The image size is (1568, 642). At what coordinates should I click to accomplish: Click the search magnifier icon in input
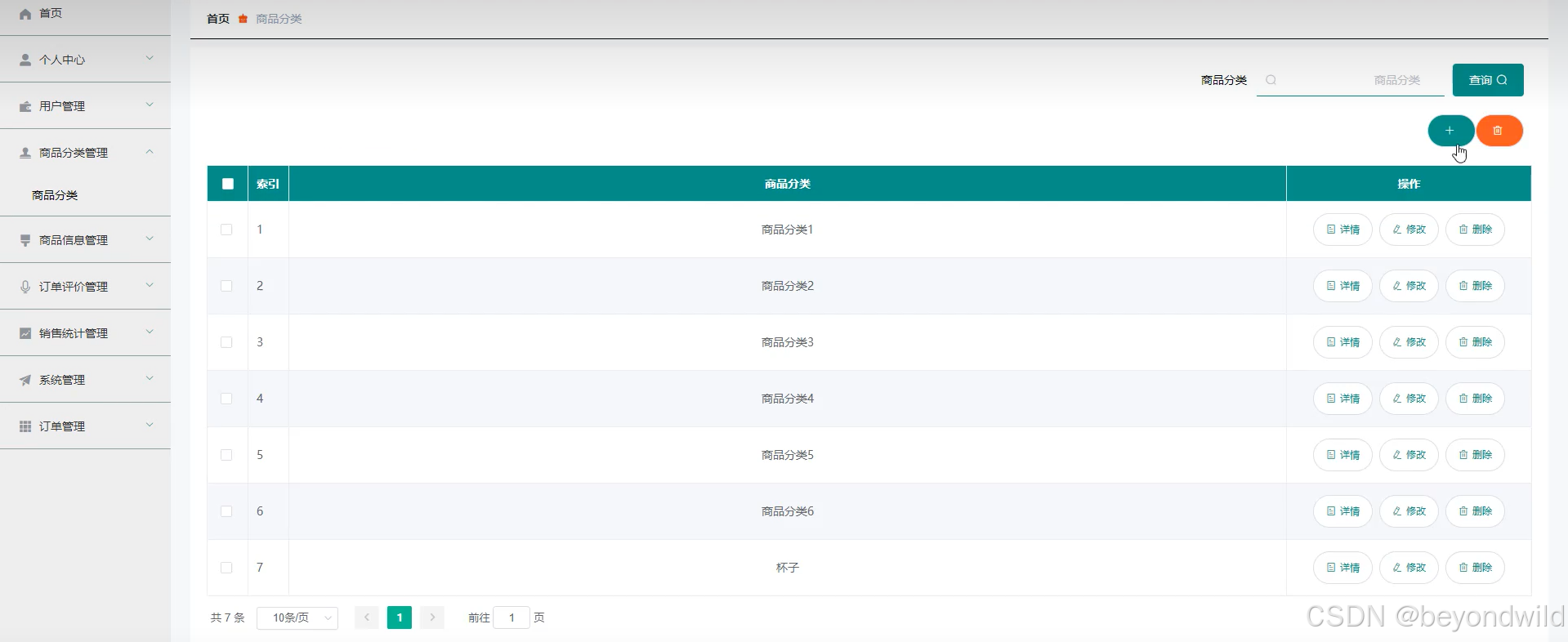point(1271,80)
